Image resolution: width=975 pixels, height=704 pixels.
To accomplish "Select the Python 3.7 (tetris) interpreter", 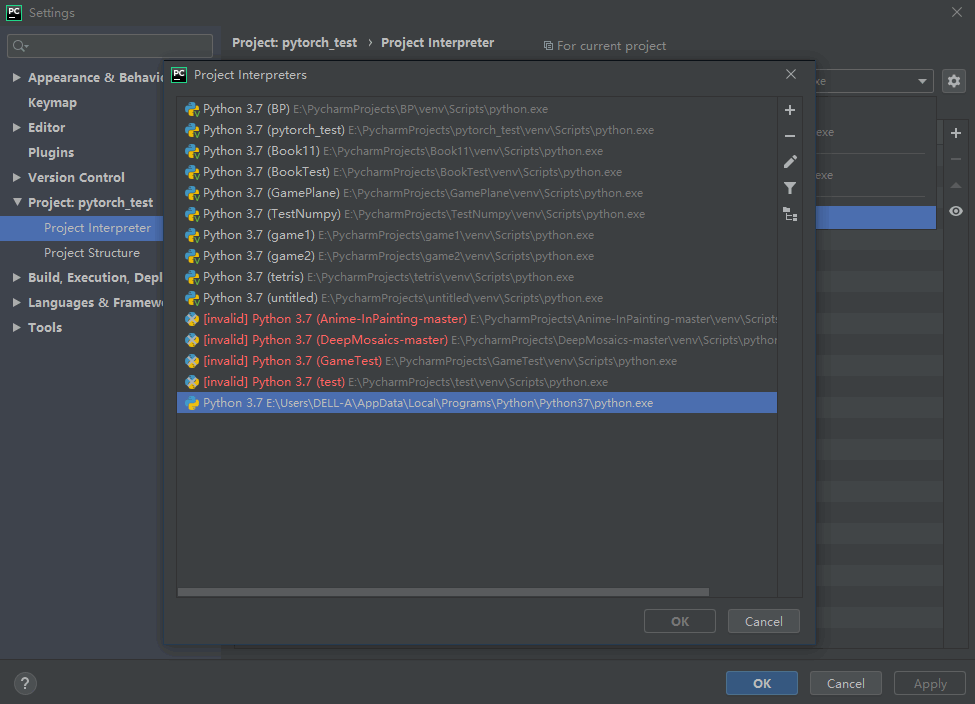I will tap(477, 277).
